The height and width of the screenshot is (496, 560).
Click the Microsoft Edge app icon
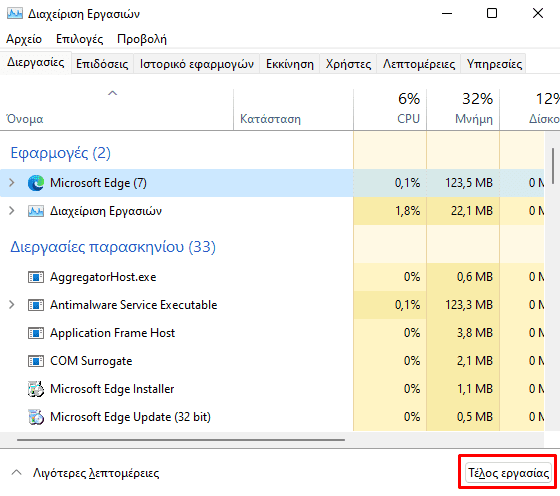36,183
